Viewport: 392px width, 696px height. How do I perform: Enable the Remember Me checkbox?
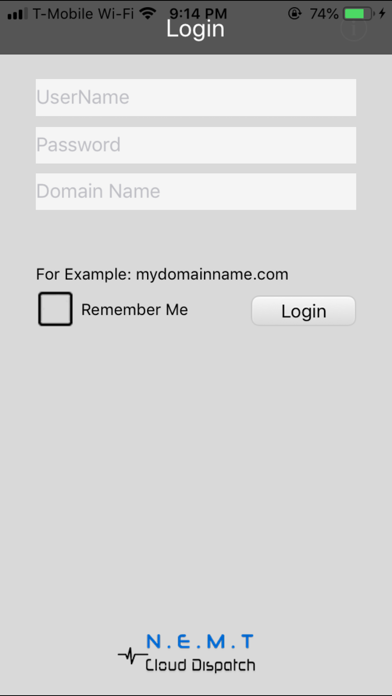[x=55, y=309]
